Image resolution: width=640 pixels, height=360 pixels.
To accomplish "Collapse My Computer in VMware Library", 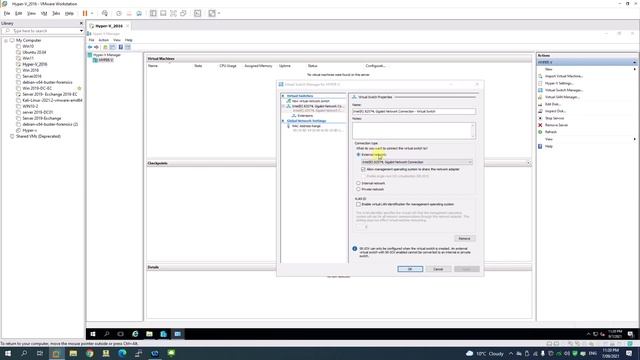I will click(6, 40).
